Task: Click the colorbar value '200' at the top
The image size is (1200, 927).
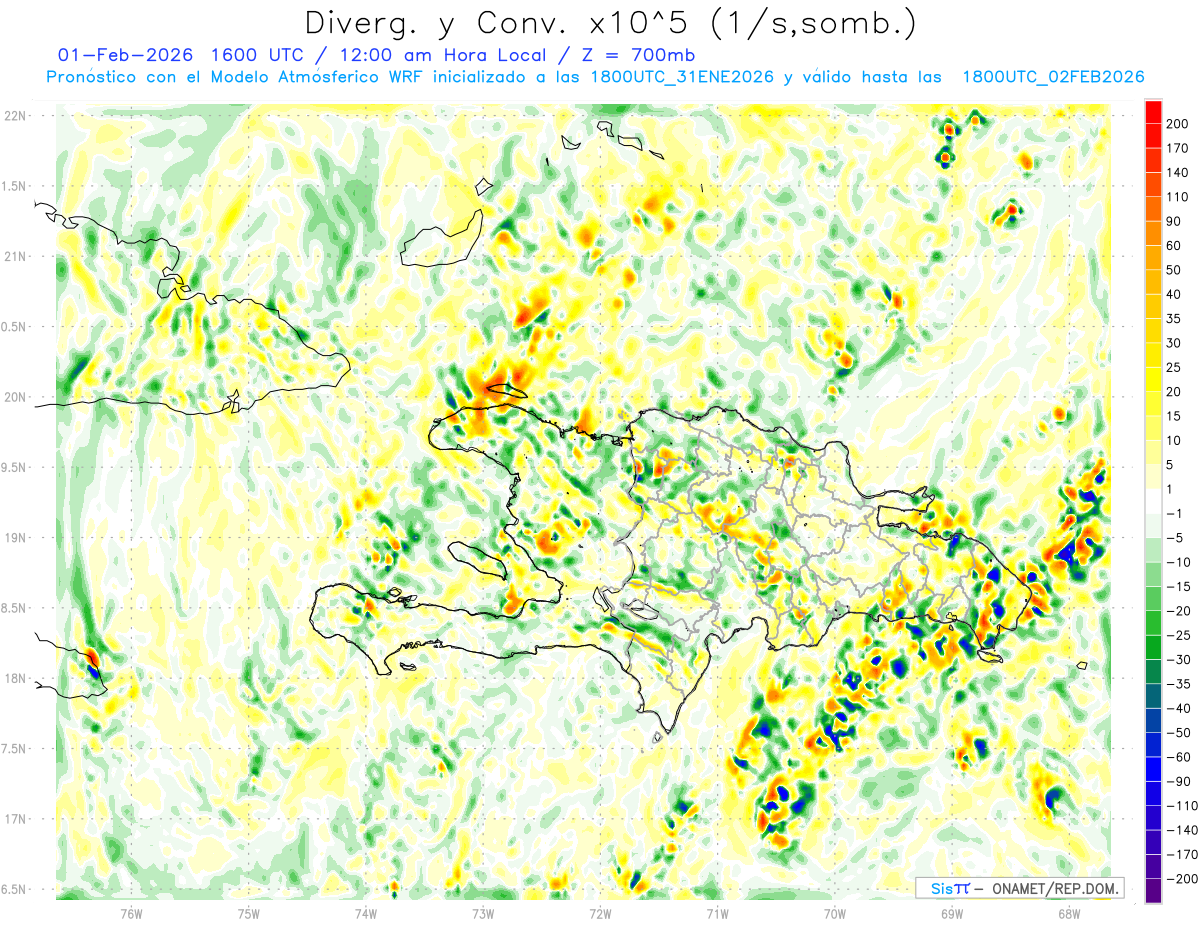Action: [1178, 124]
